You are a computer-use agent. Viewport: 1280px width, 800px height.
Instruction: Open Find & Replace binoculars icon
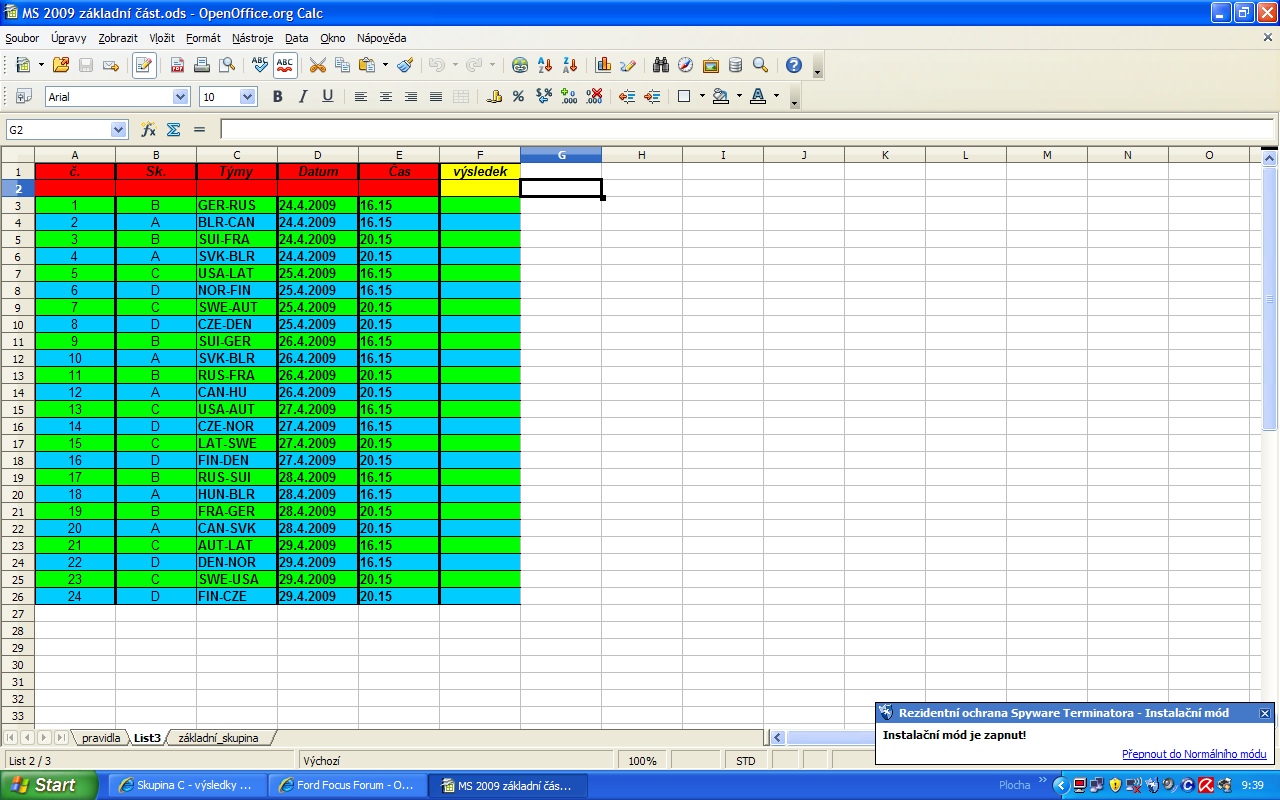(x=660, y=65)
